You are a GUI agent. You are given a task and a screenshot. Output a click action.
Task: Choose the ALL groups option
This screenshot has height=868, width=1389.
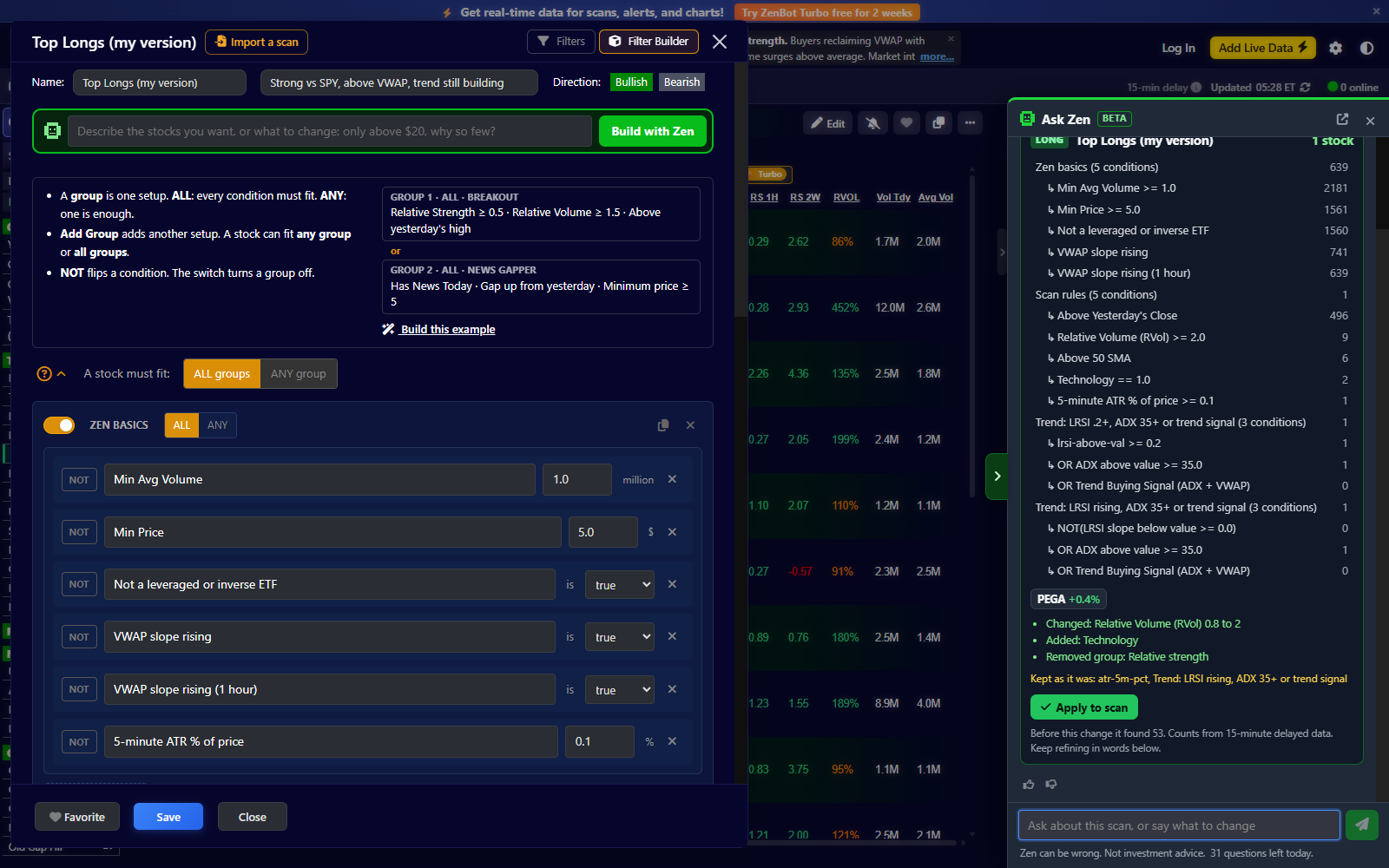(x=222, y=374)
